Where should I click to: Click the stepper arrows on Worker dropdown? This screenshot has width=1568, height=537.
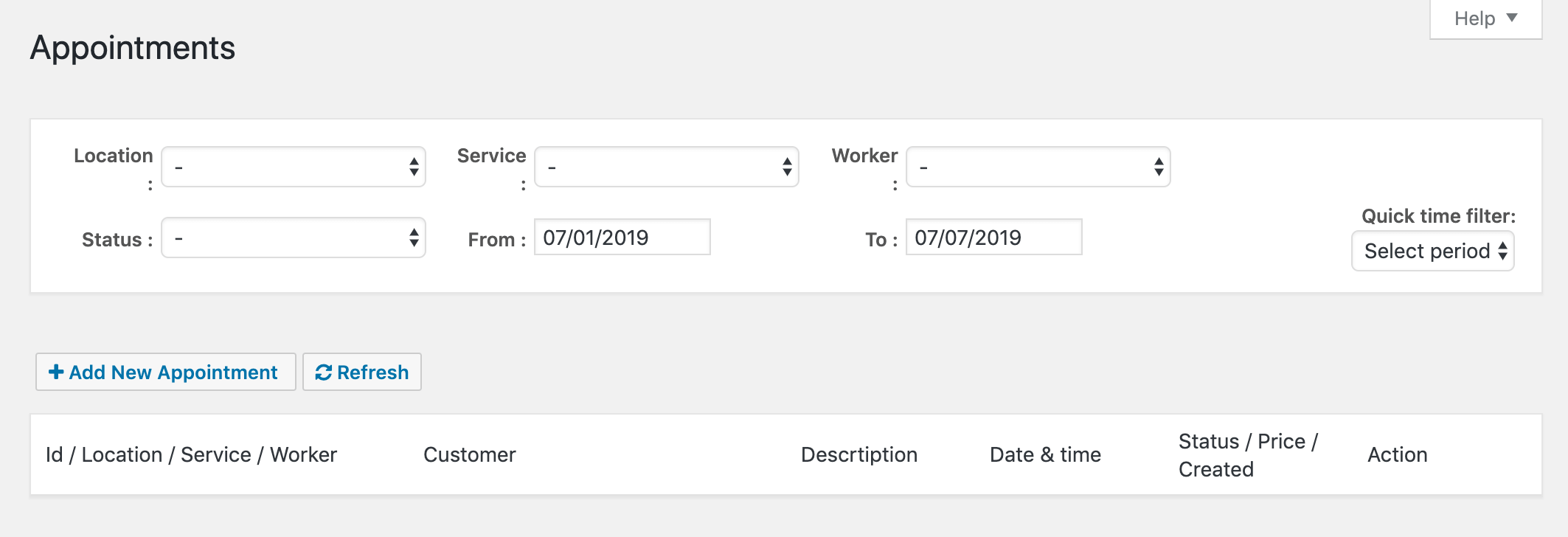pos(1159,167)
